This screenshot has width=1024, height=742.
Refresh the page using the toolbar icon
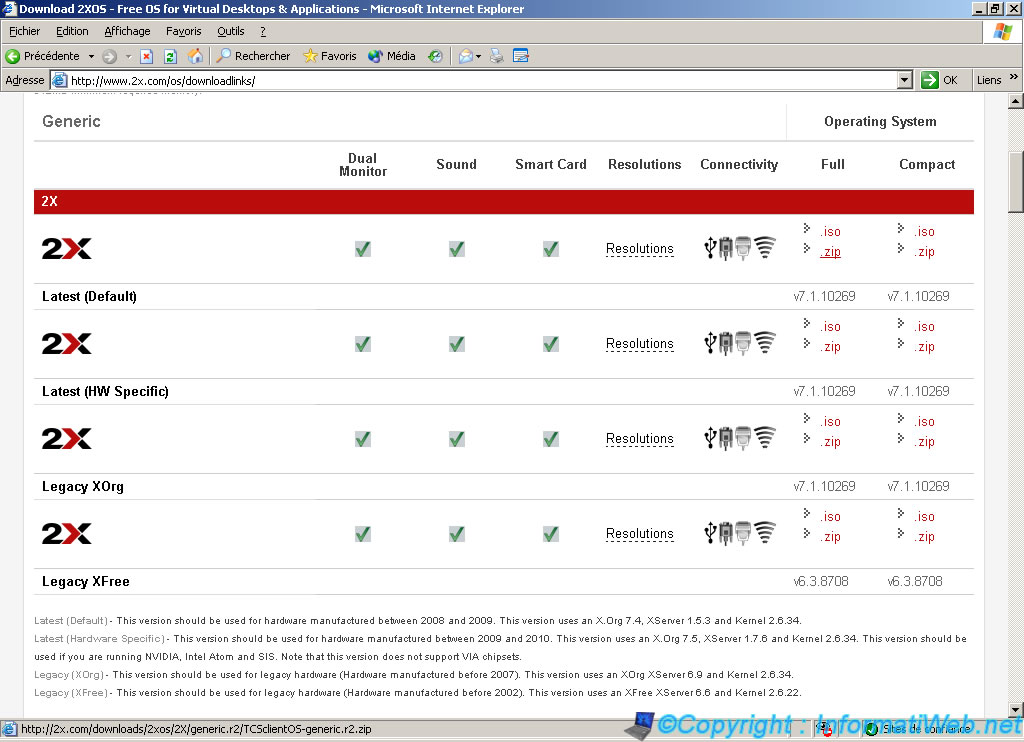pyautogui.click(x=170, y=56)
